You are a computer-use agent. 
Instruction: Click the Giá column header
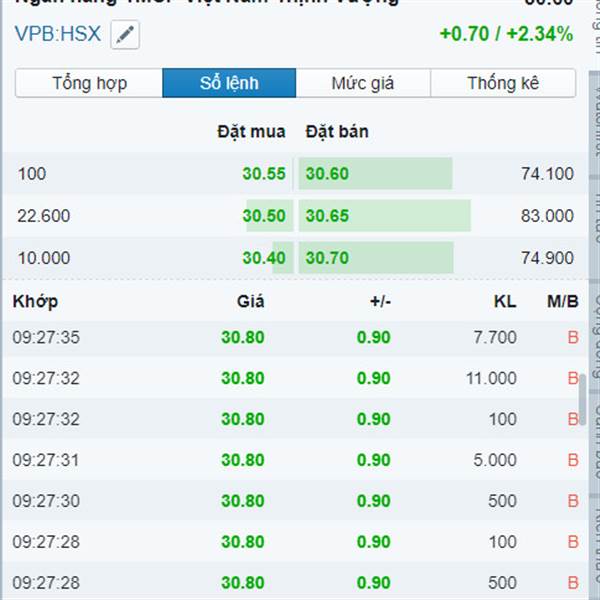[251, 302]
